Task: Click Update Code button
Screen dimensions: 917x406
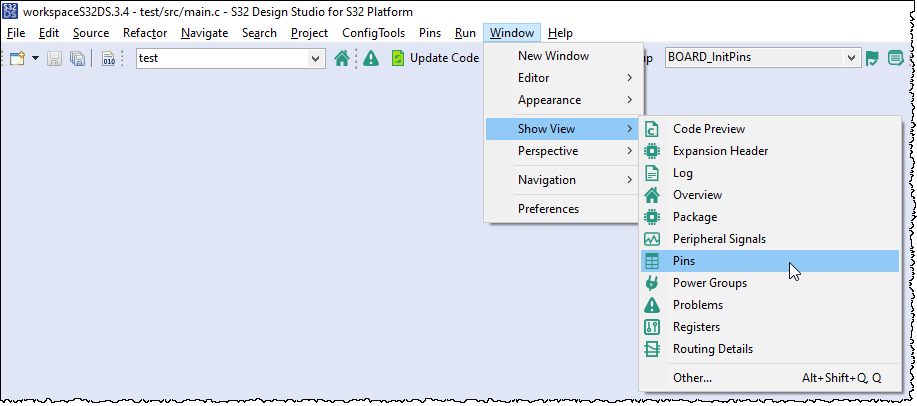Action: click(436, 58)
